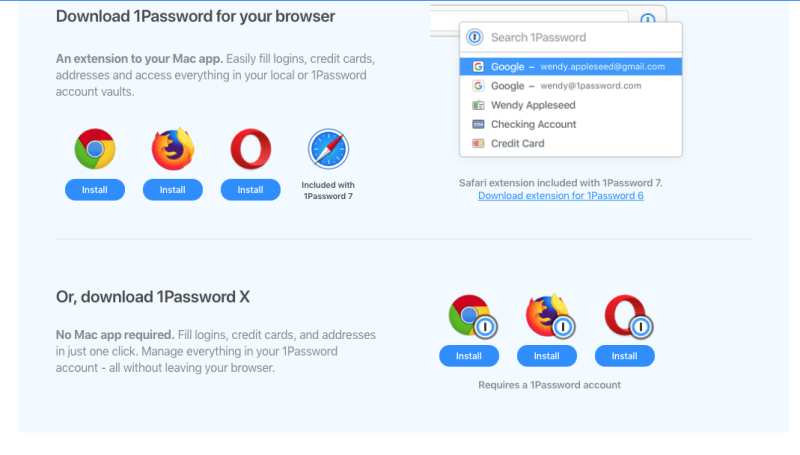Install 1Password X for Firefox
Screen dimensions: 800x455
[547, 356]
